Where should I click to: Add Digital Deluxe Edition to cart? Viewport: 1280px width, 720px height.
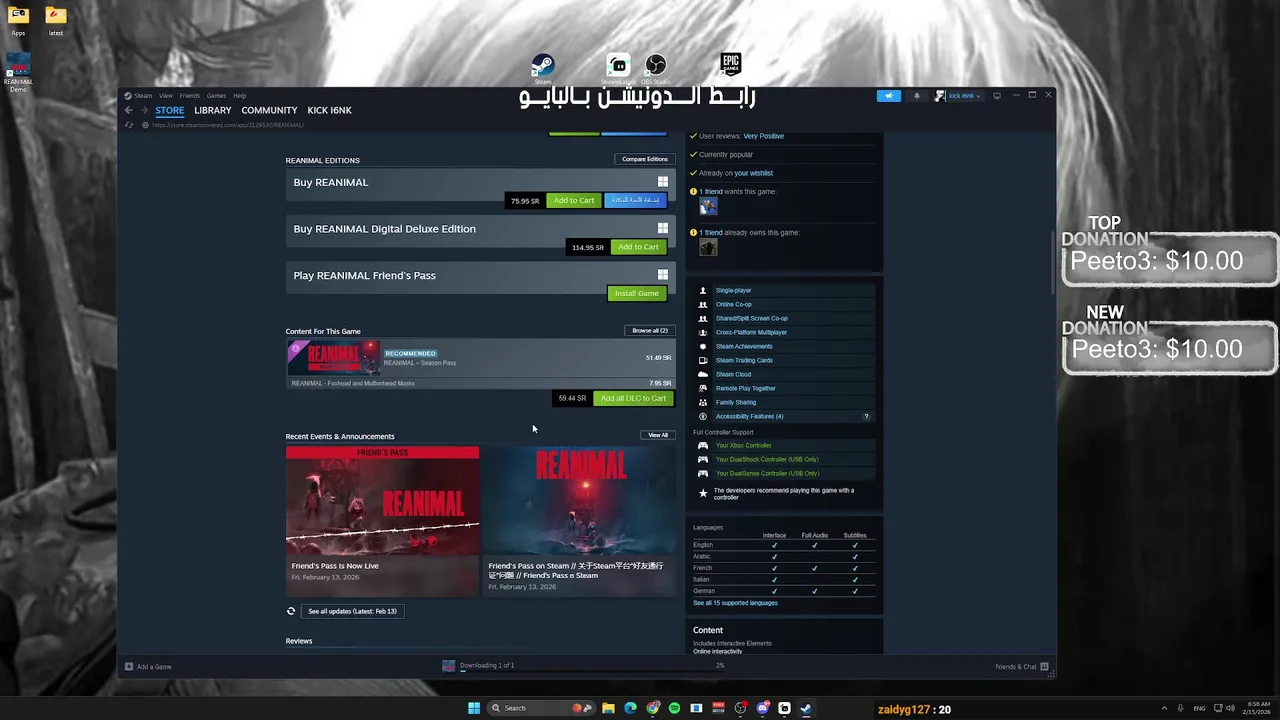click(638, 247)
